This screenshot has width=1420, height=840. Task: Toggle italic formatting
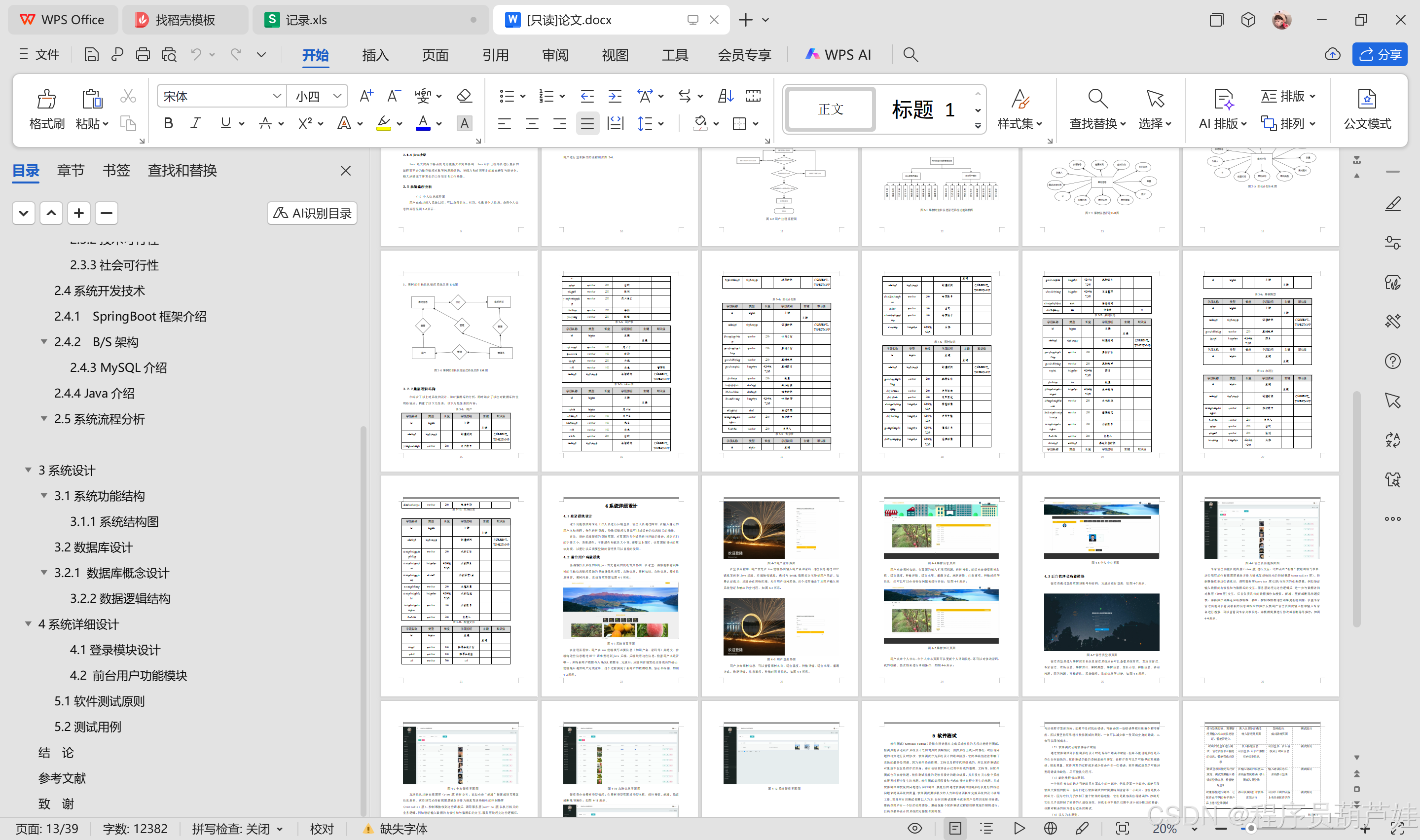click(x=196, y=123)
